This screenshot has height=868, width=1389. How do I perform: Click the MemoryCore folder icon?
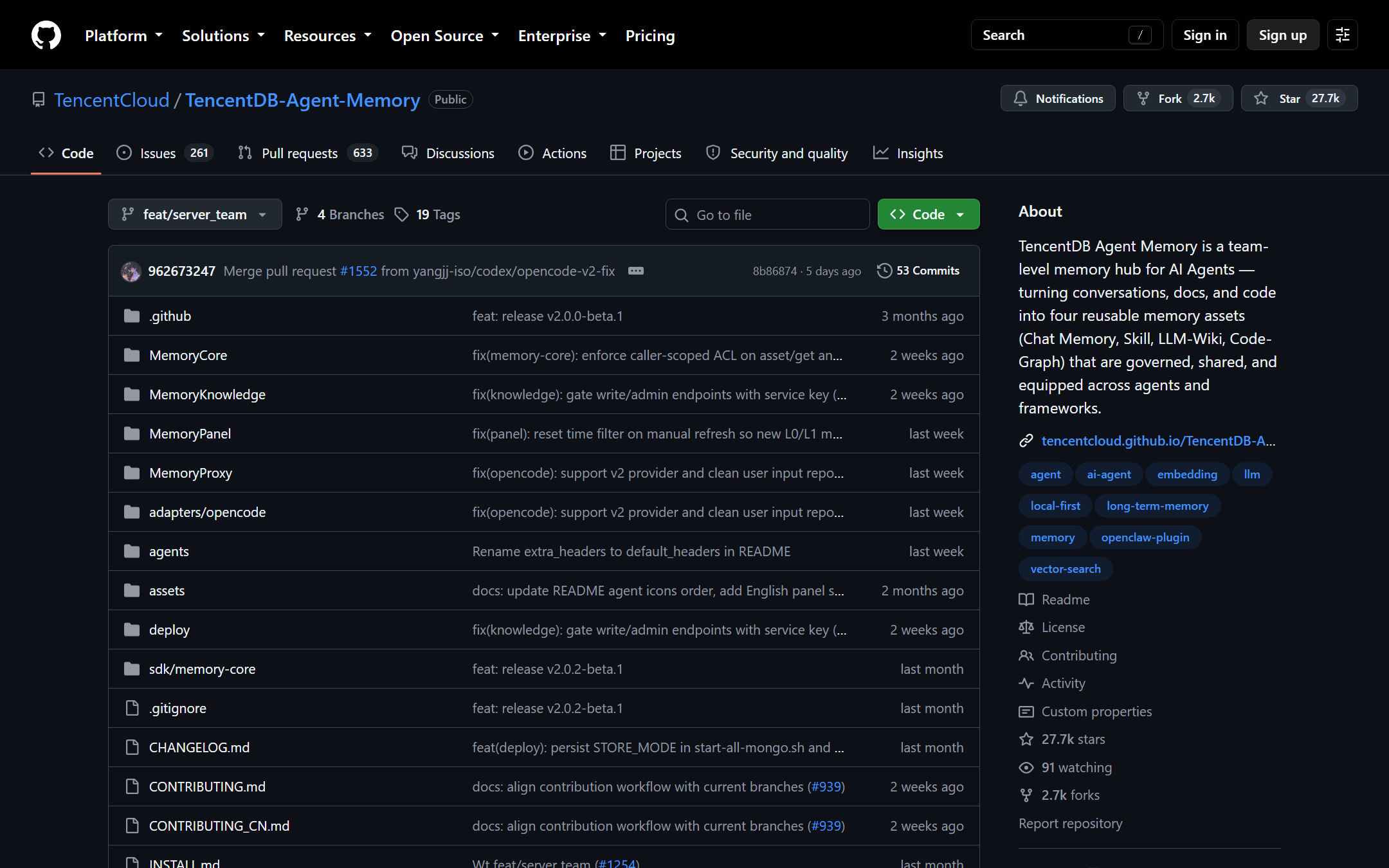pyautogui.click(x=132, y=355)
